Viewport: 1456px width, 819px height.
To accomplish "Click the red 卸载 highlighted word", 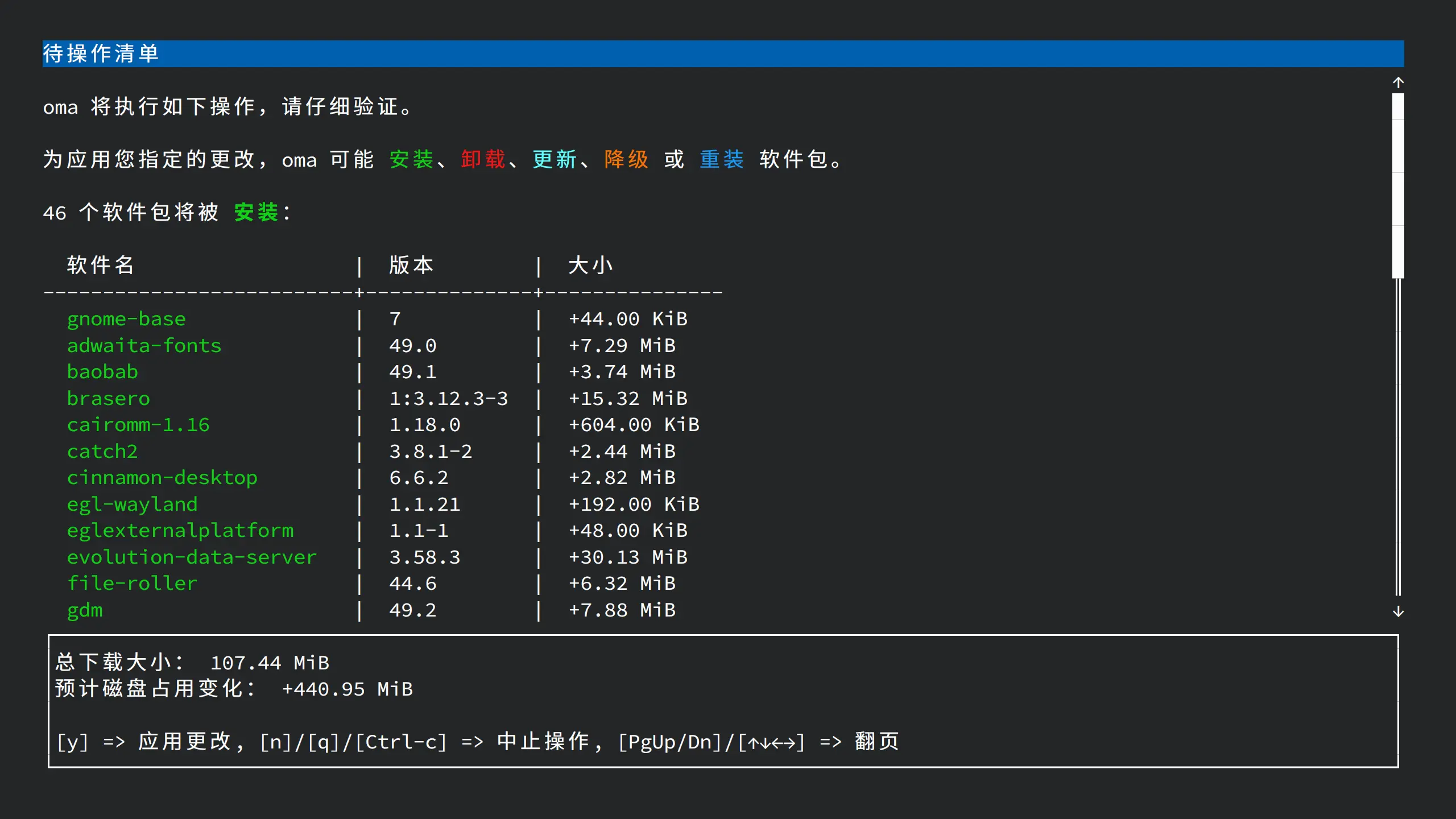I will [x=482, y=160].
